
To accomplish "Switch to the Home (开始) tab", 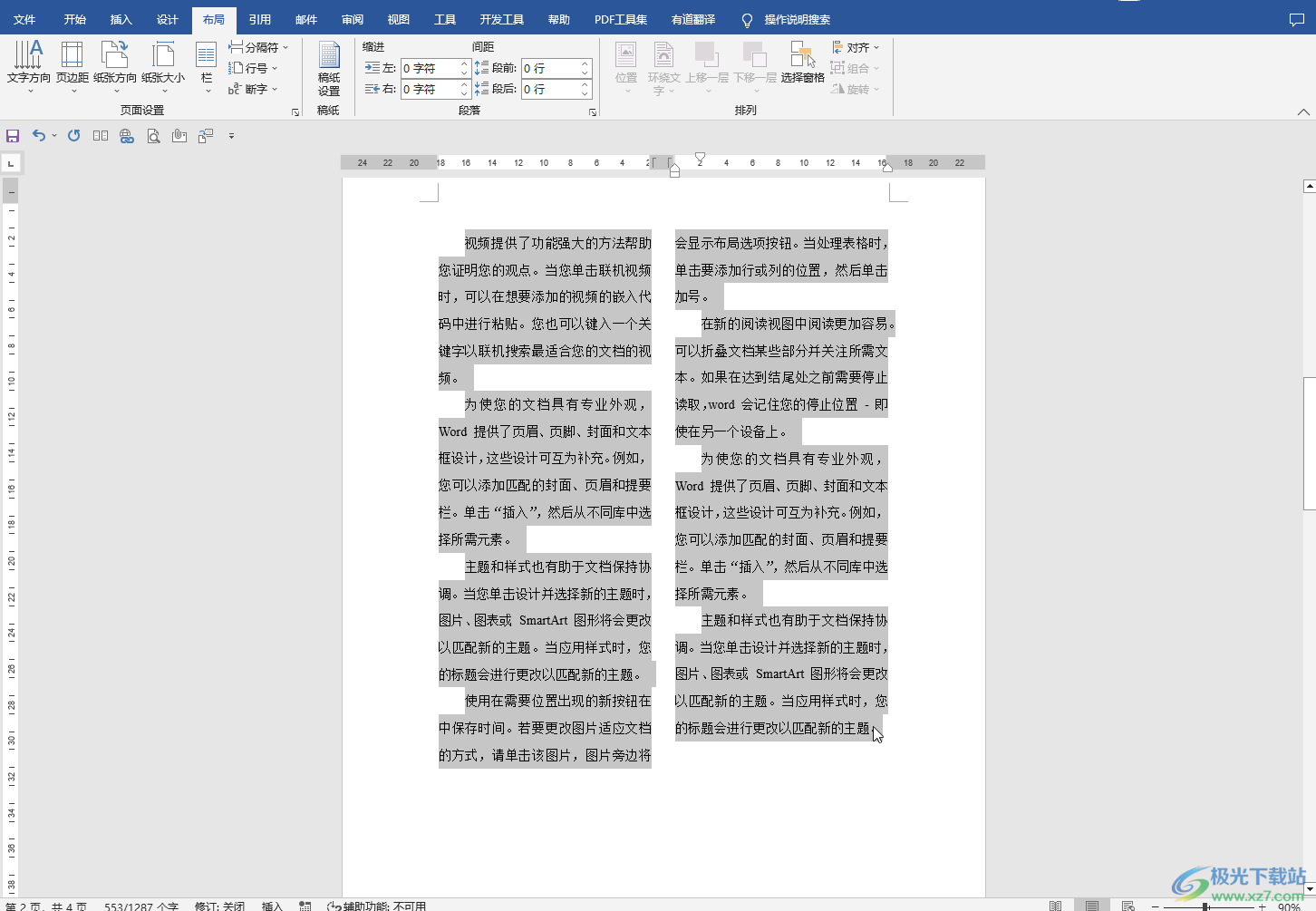I will click(x=75, y=19).
